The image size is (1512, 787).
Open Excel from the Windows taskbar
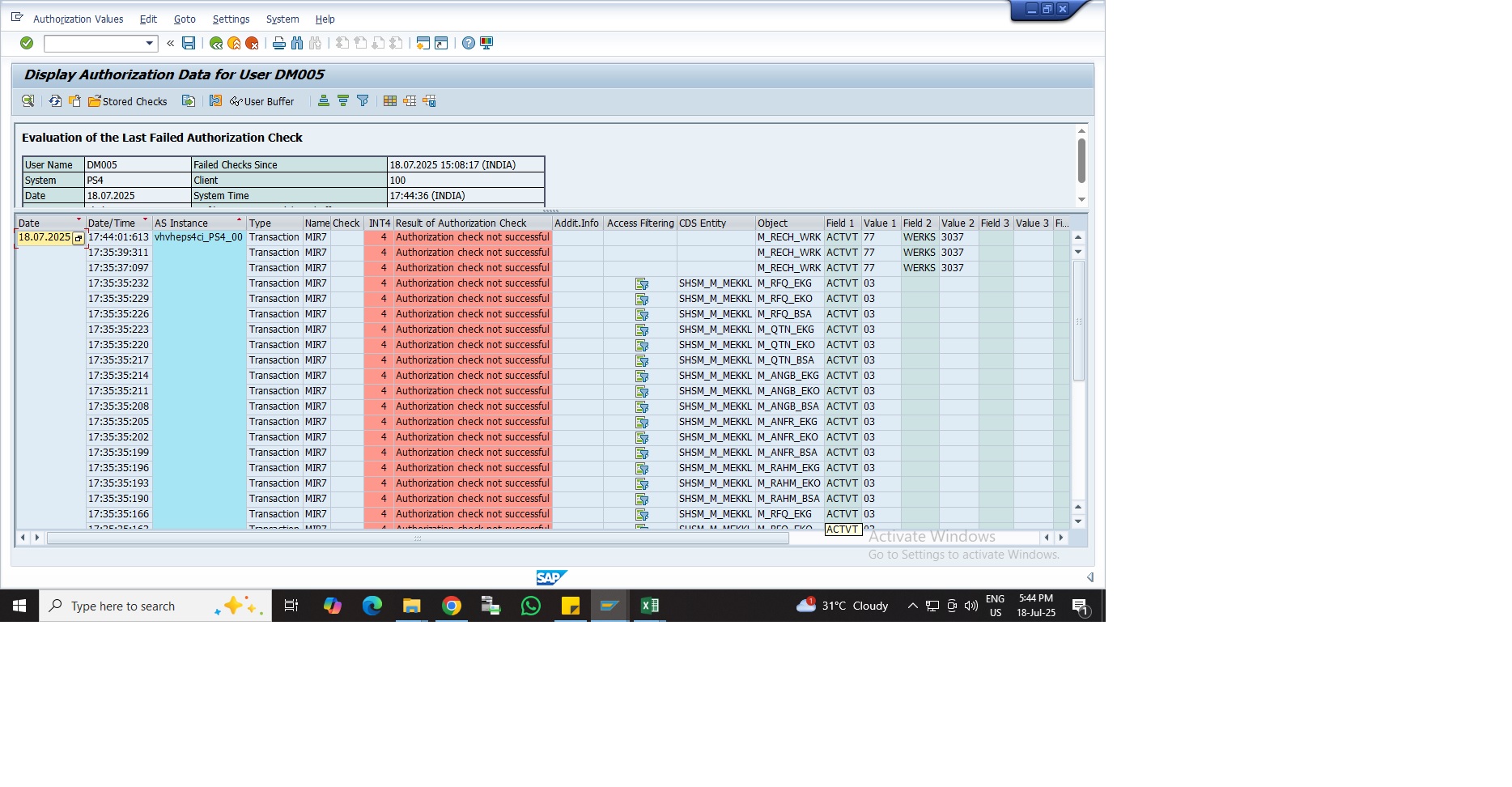(649, 606)
